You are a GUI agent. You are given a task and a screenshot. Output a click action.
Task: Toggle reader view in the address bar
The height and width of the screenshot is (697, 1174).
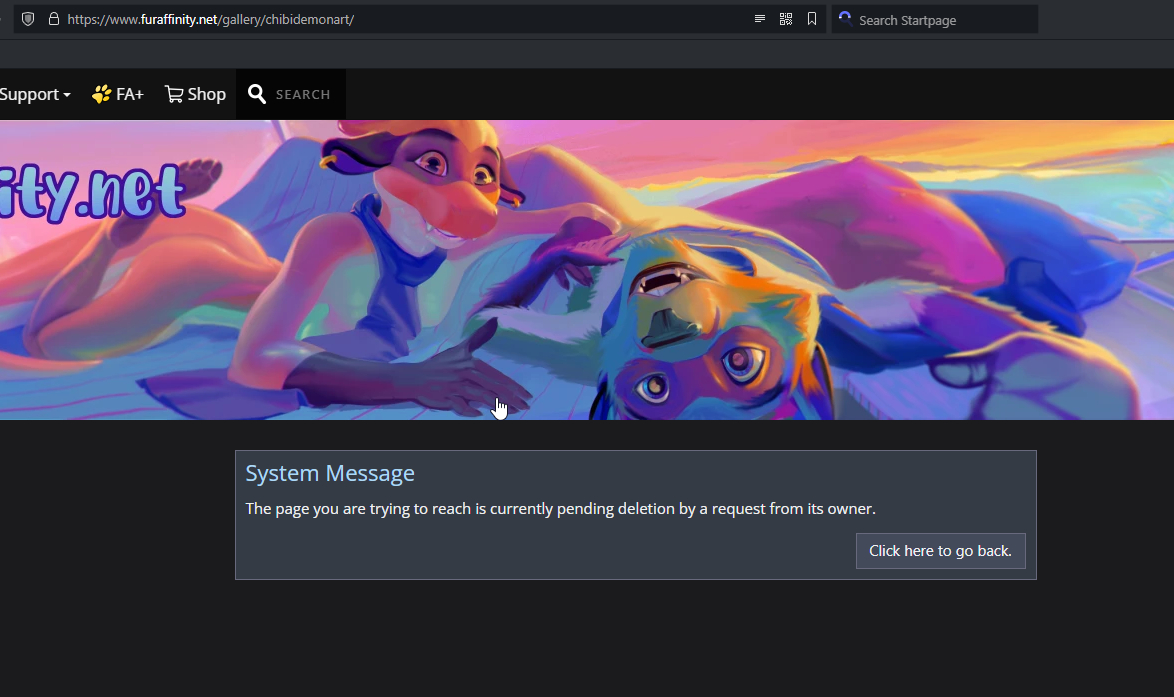pos(760,19)
